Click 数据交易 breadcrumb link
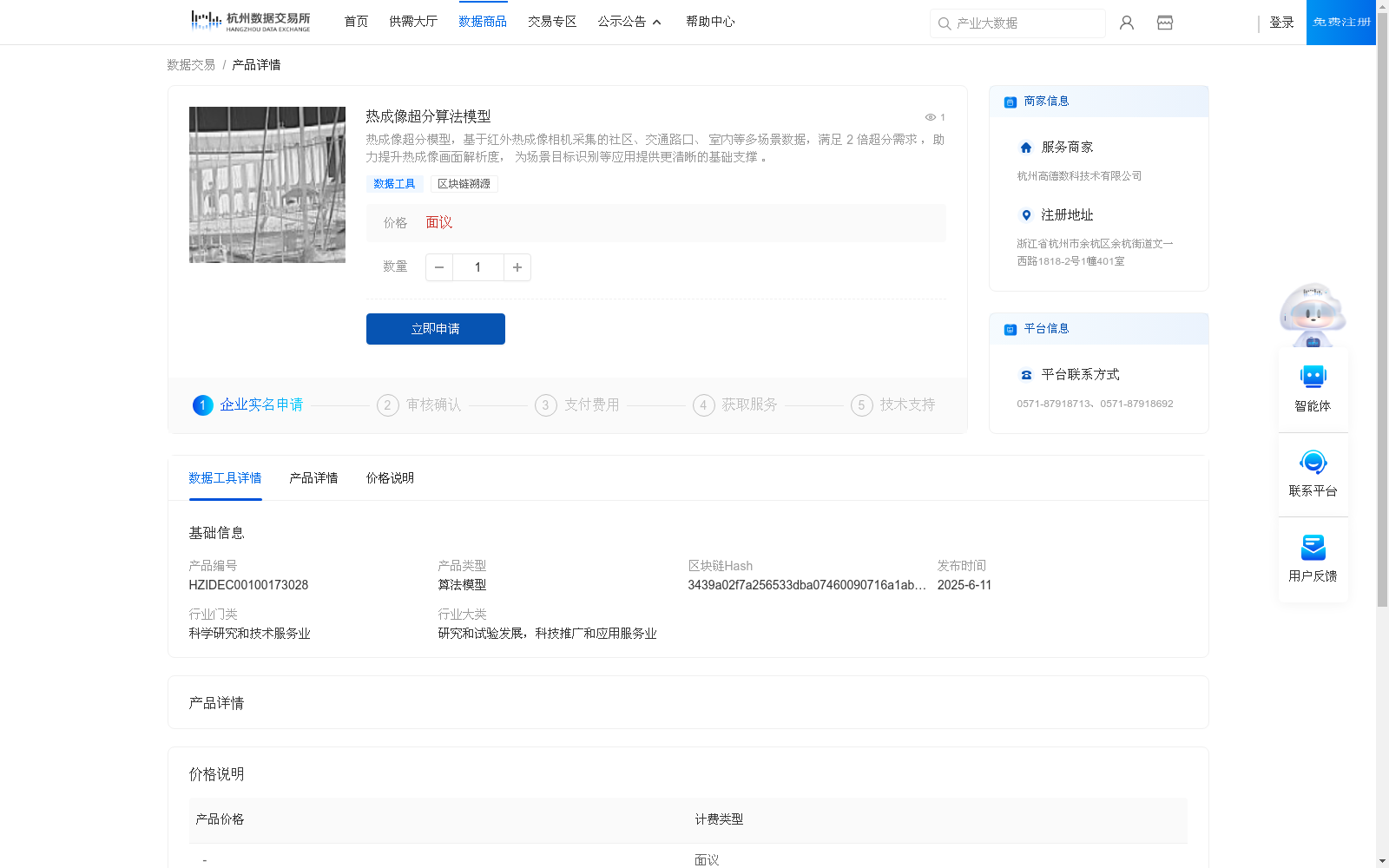 tap(191, 65)
